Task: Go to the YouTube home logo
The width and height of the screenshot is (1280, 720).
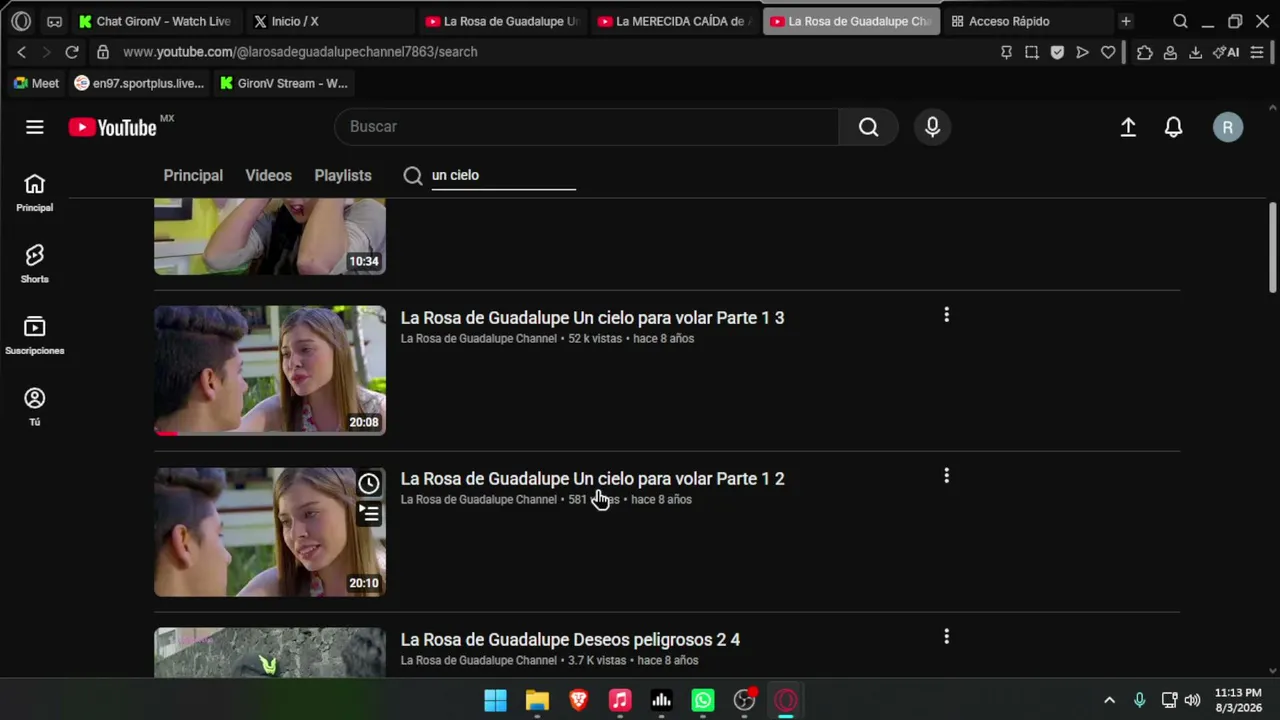Action: [x=112, y=127]
